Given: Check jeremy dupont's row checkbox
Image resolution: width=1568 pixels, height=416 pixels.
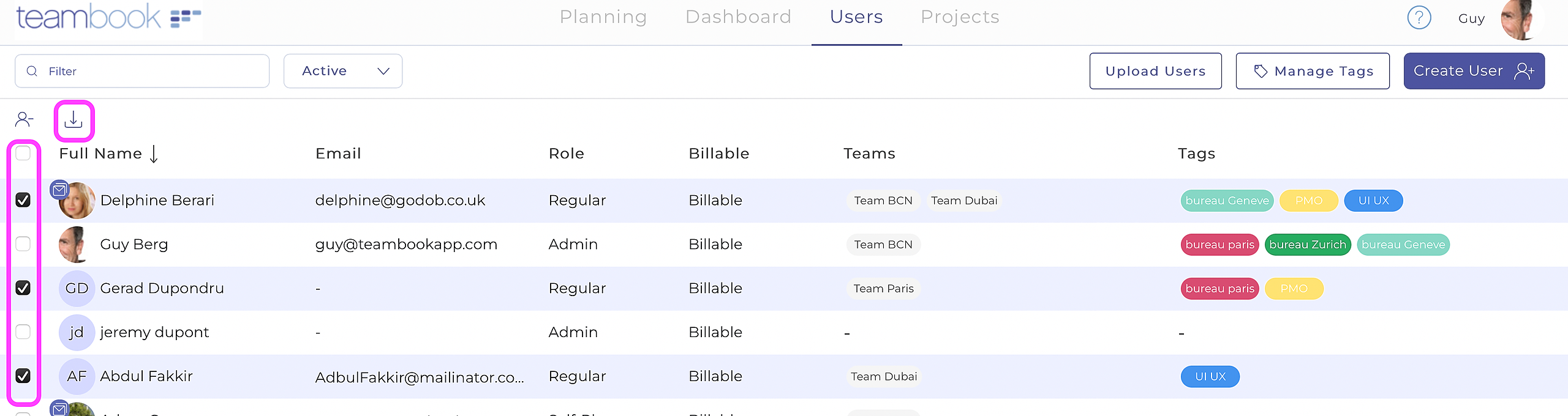Looking at the screenshot, I should click(x=23, y=332).
